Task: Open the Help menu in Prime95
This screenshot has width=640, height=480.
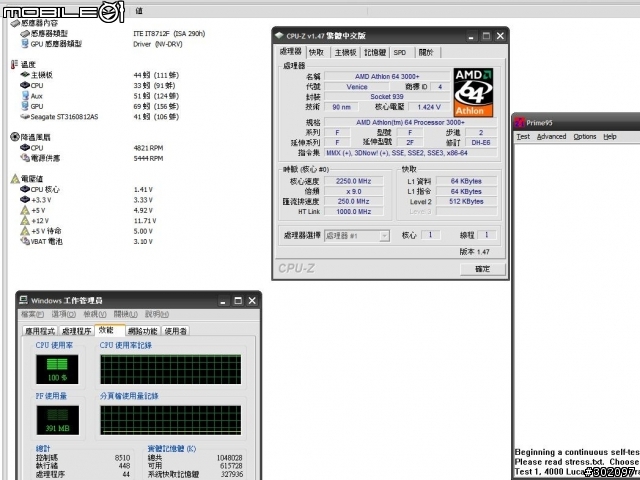Action: [x=610, y=137]
